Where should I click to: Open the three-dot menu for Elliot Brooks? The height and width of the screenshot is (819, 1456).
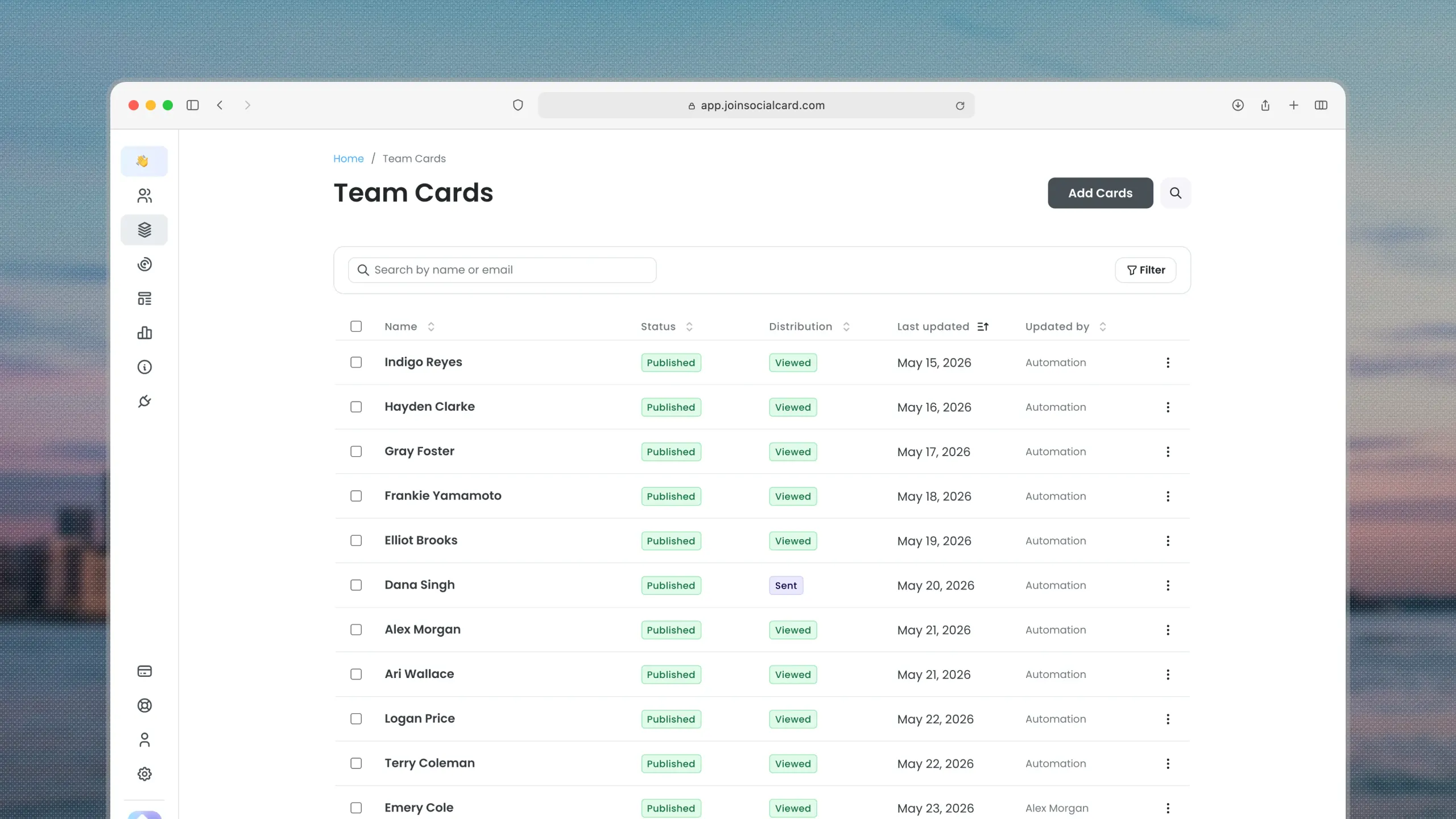click(x=1168, y=541)
